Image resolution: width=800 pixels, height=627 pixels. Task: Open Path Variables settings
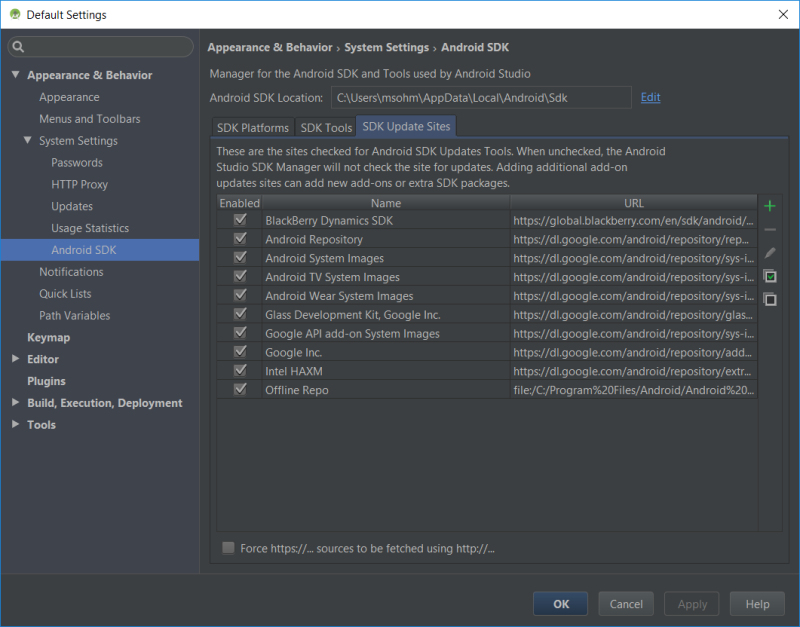pos(74,316)
